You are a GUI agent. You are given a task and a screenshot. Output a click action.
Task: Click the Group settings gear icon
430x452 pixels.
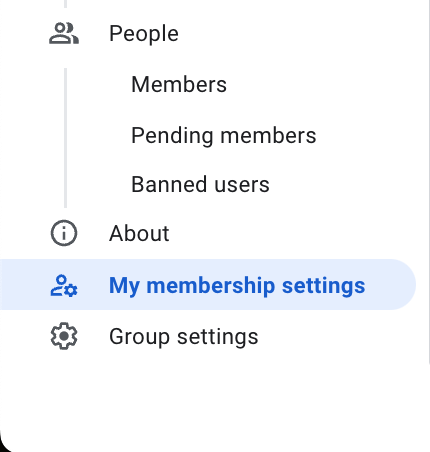64,336
